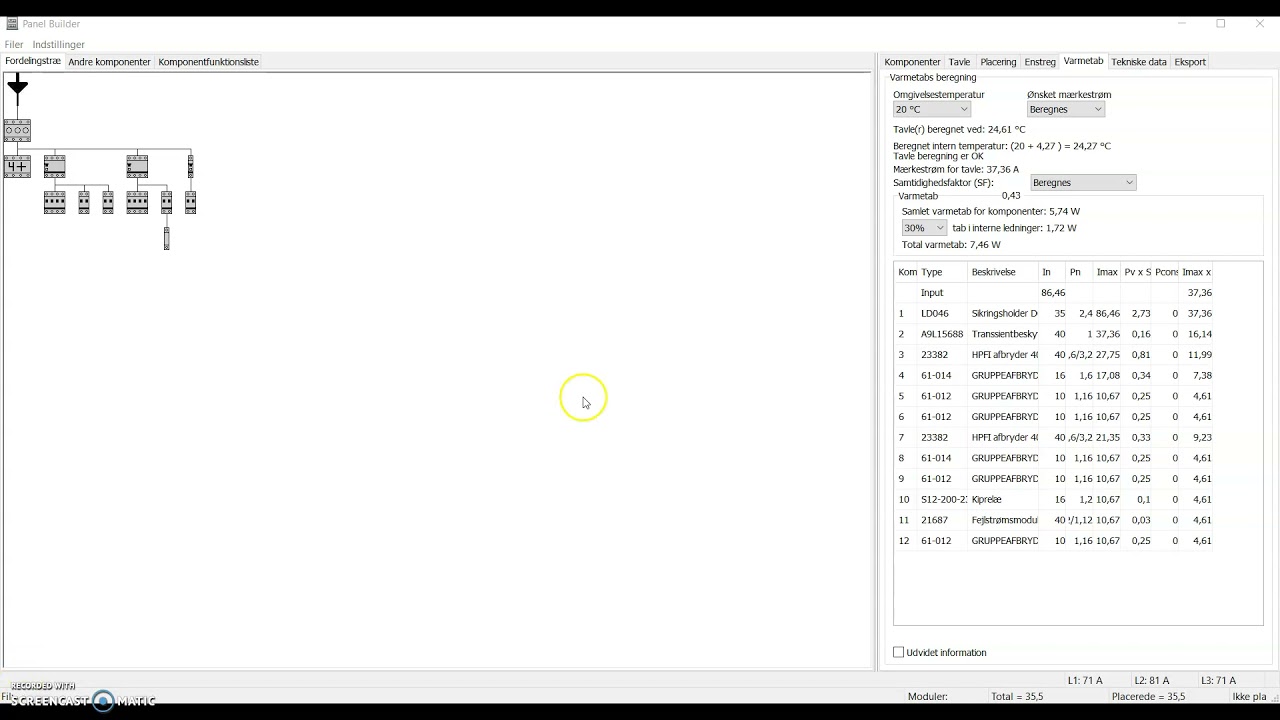1280x720 pixels.
Task: Click the Imax column header
Action: [1107, 272]
